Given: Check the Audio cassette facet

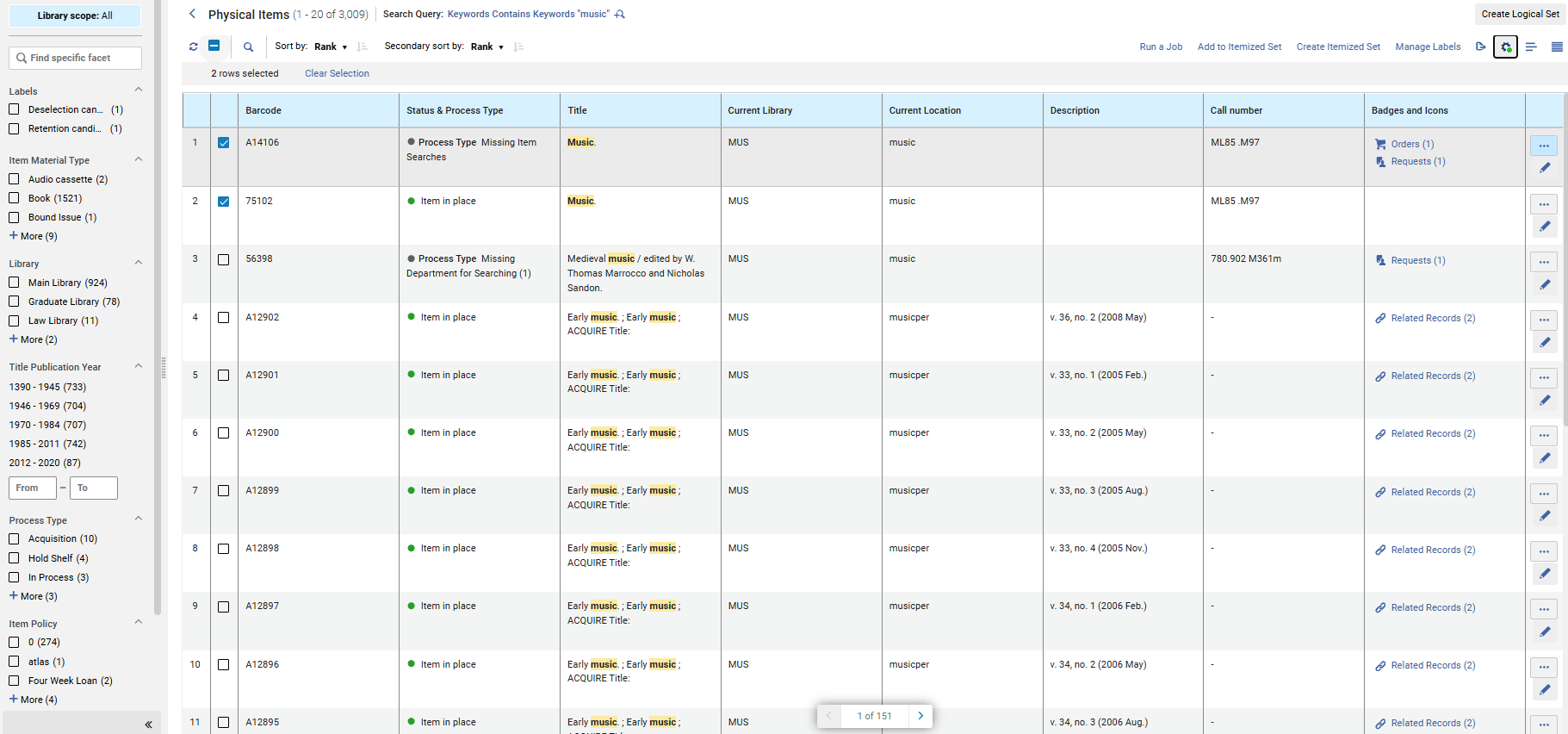Looking at the screenshot, I should tap(14, 179).
